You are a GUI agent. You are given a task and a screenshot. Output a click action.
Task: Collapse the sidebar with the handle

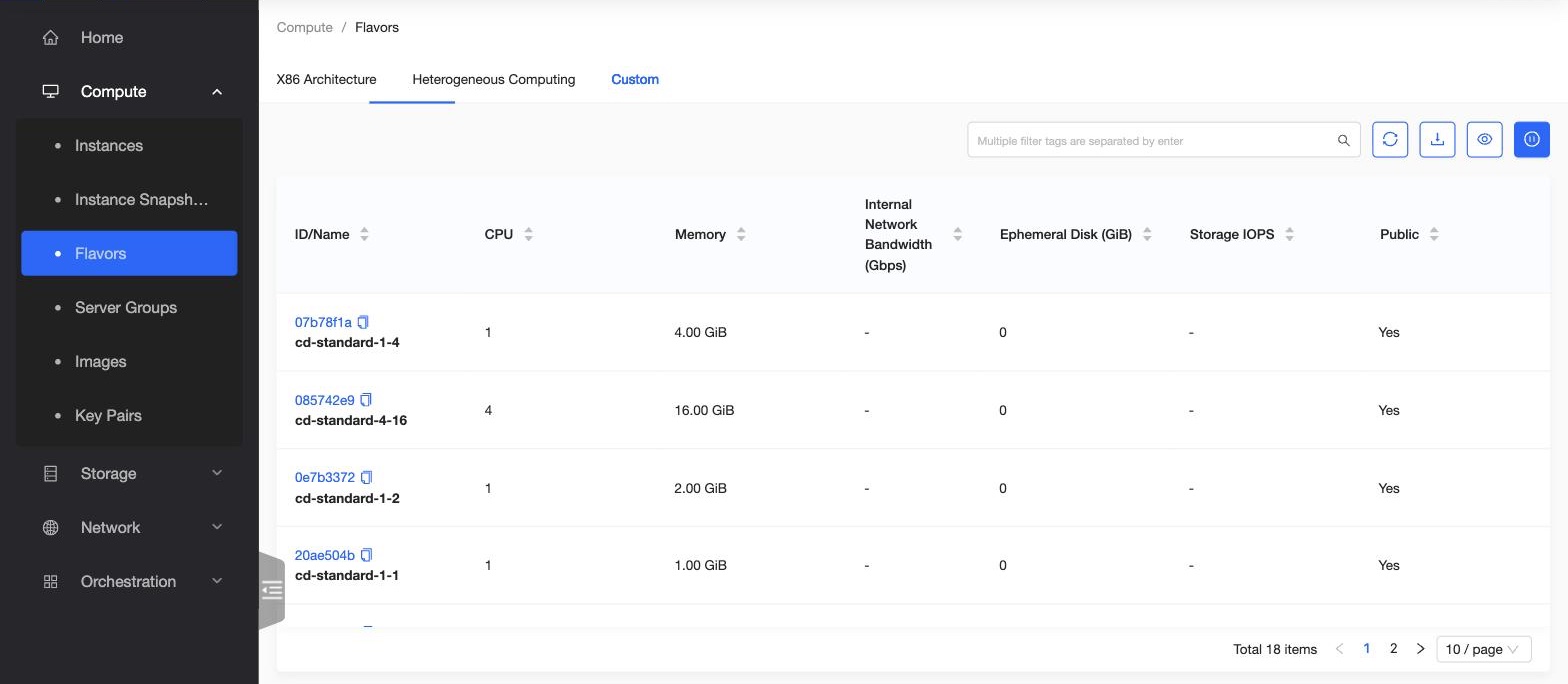pyautogui.click(x=271, y=590)
